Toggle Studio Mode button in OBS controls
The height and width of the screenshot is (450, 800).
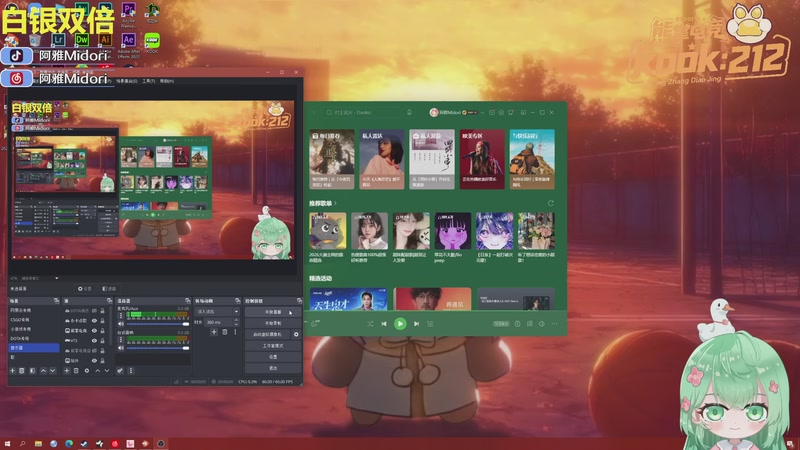[x=273, y=346]
